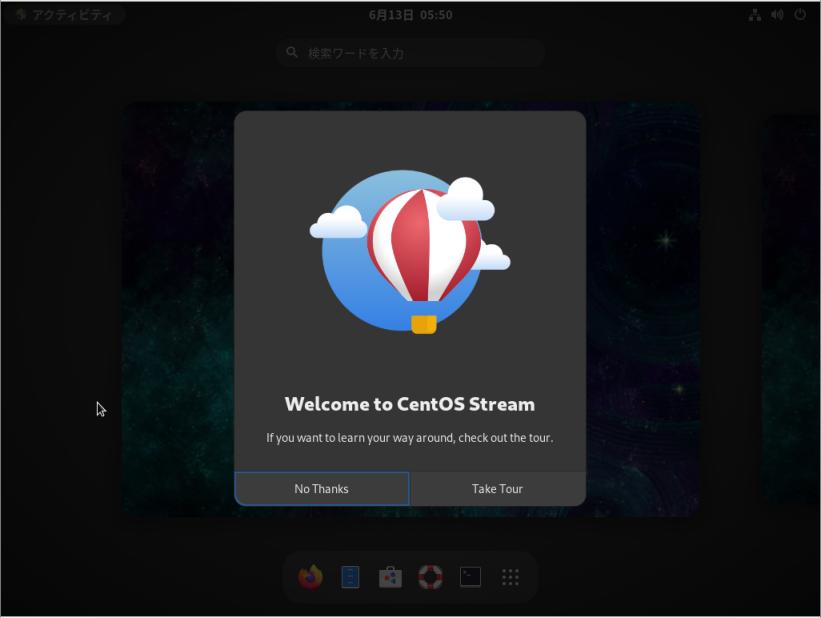Click the Welcome to CentOS Stream heading

[x=410, y=404]
